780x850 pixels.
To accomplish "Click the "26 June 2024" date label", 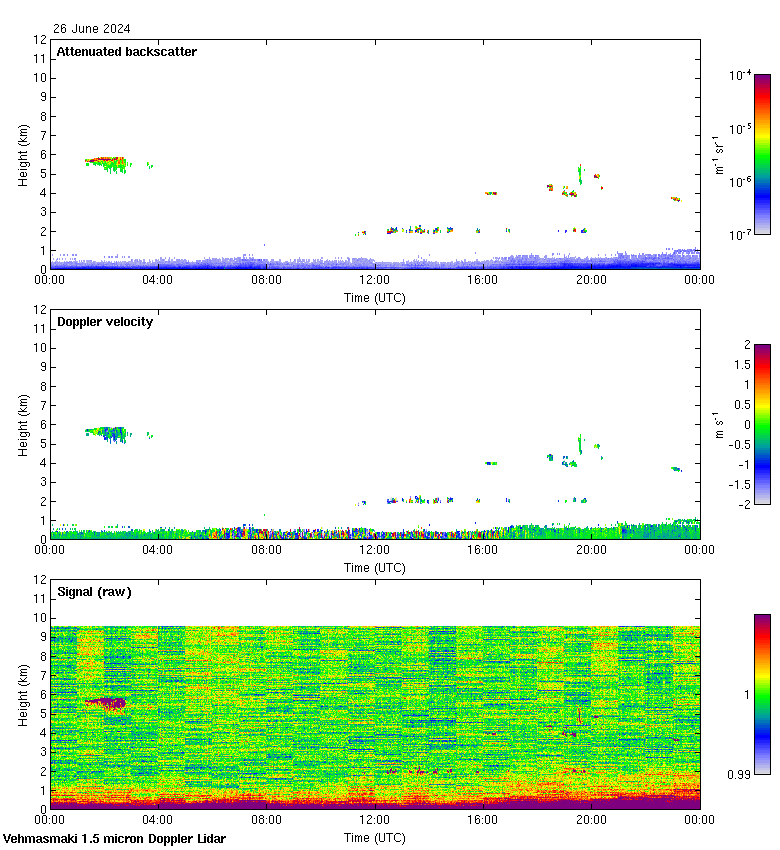I will 92,29.
